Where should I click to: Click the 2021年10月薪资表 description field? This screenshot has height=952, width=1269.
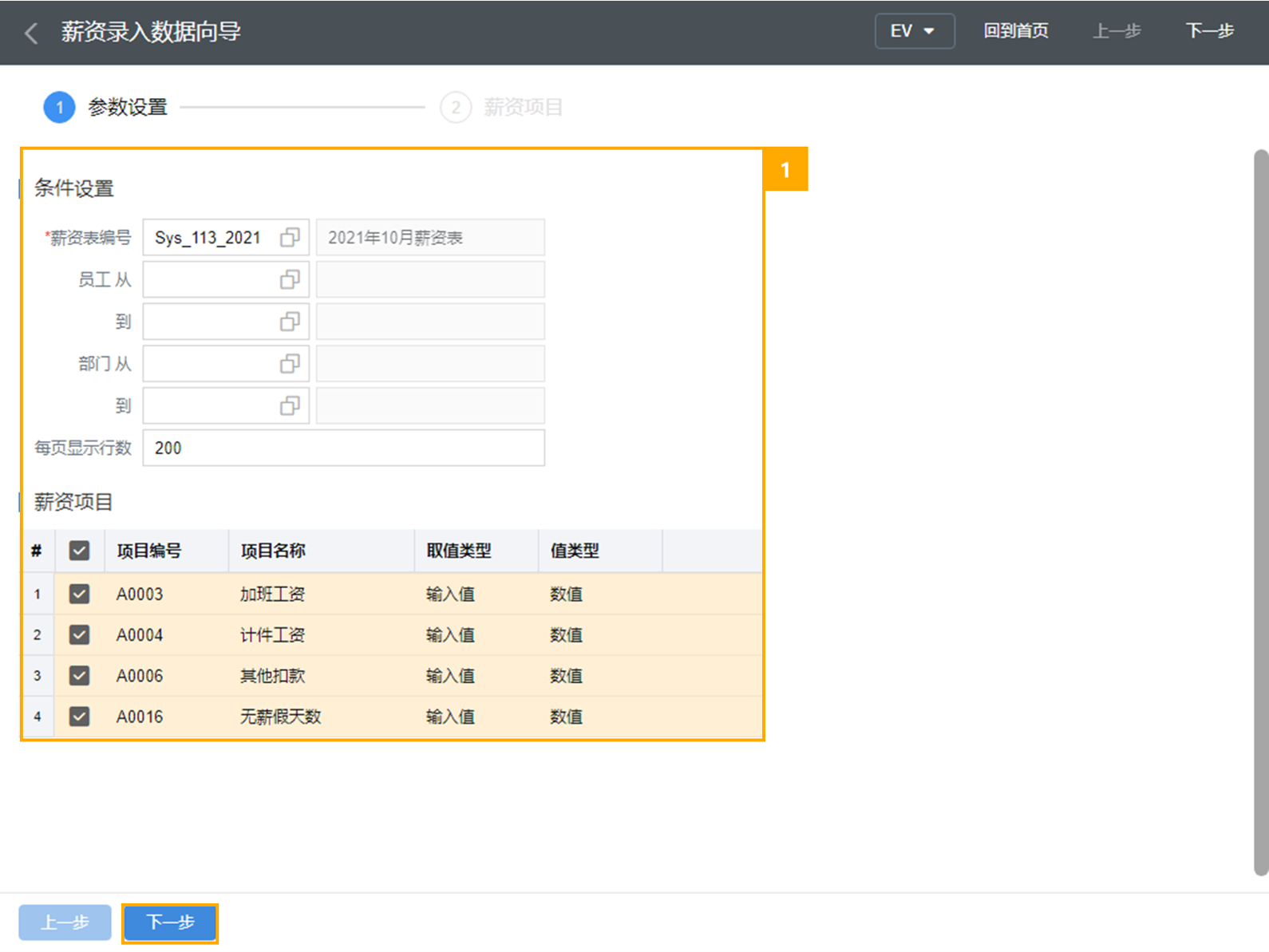430,238
